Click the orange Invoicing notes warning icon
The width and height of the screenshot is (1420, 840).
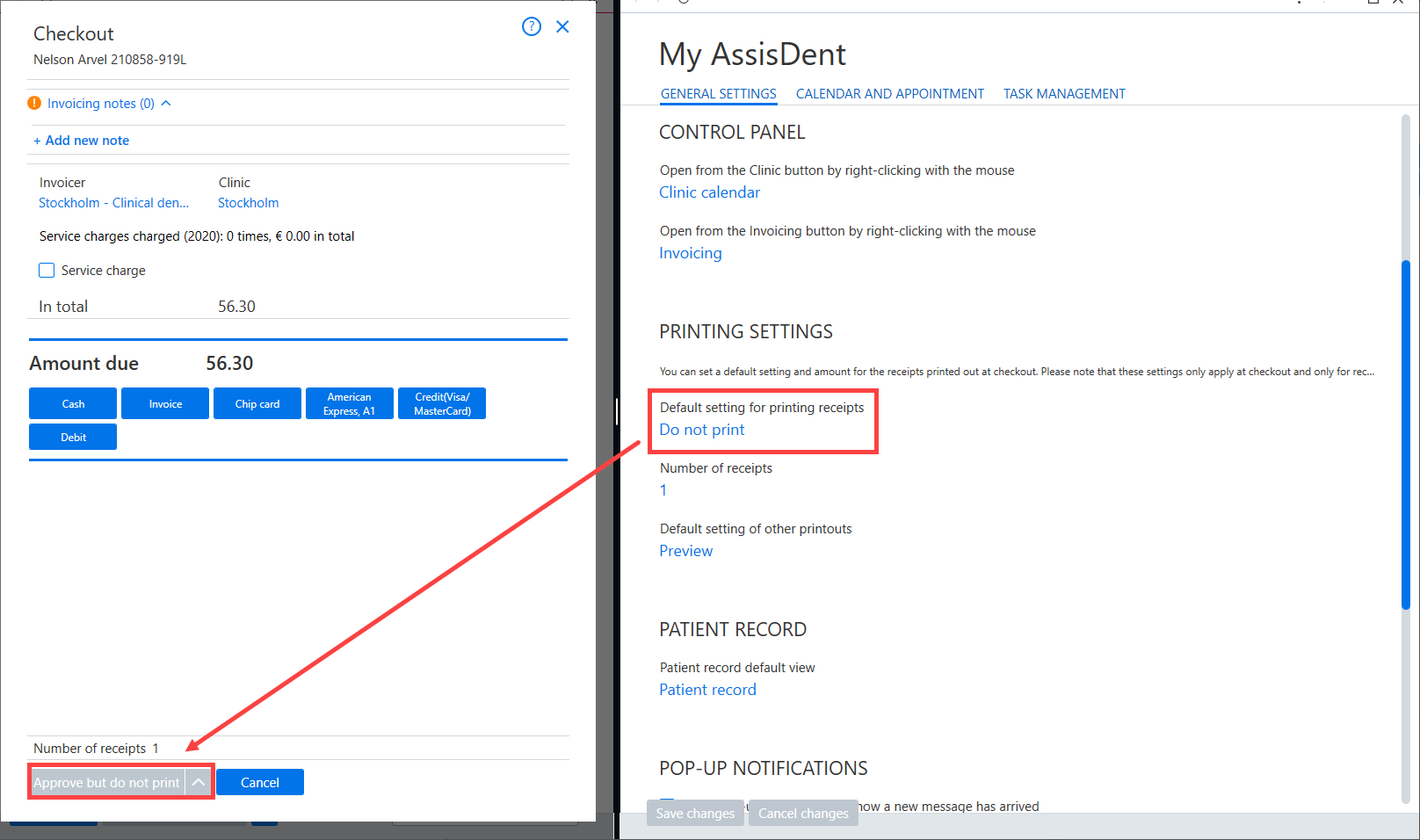34,103
